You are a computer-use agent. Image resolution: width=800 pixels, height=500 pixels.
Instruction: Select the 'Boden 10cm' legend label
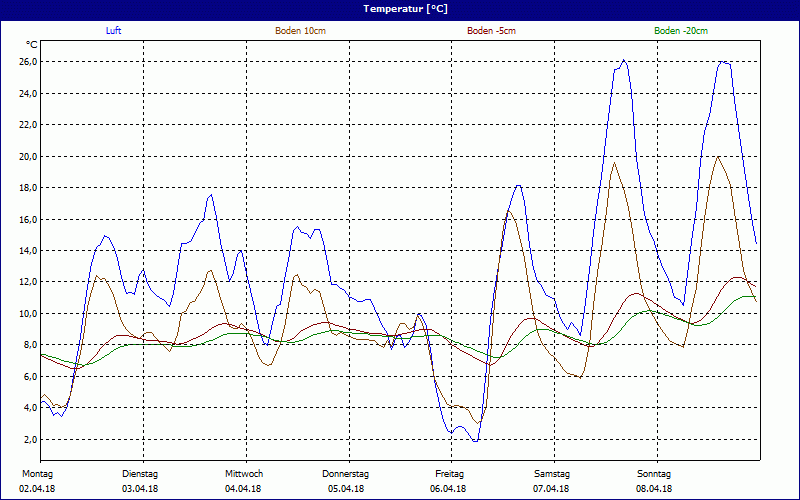coord(301,31)
